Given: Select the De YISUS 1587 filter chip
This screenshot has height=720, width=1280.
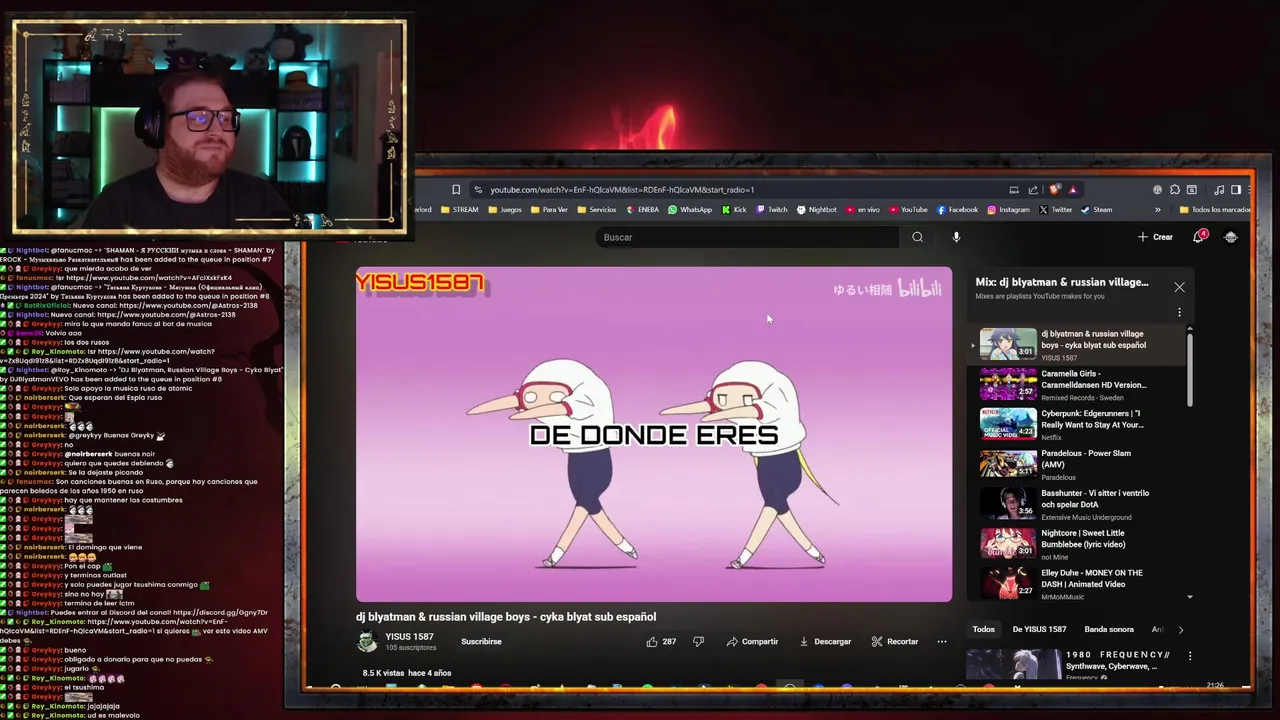Looking at the screenshot, I should pyautogui.click(x=1039, y=630).
